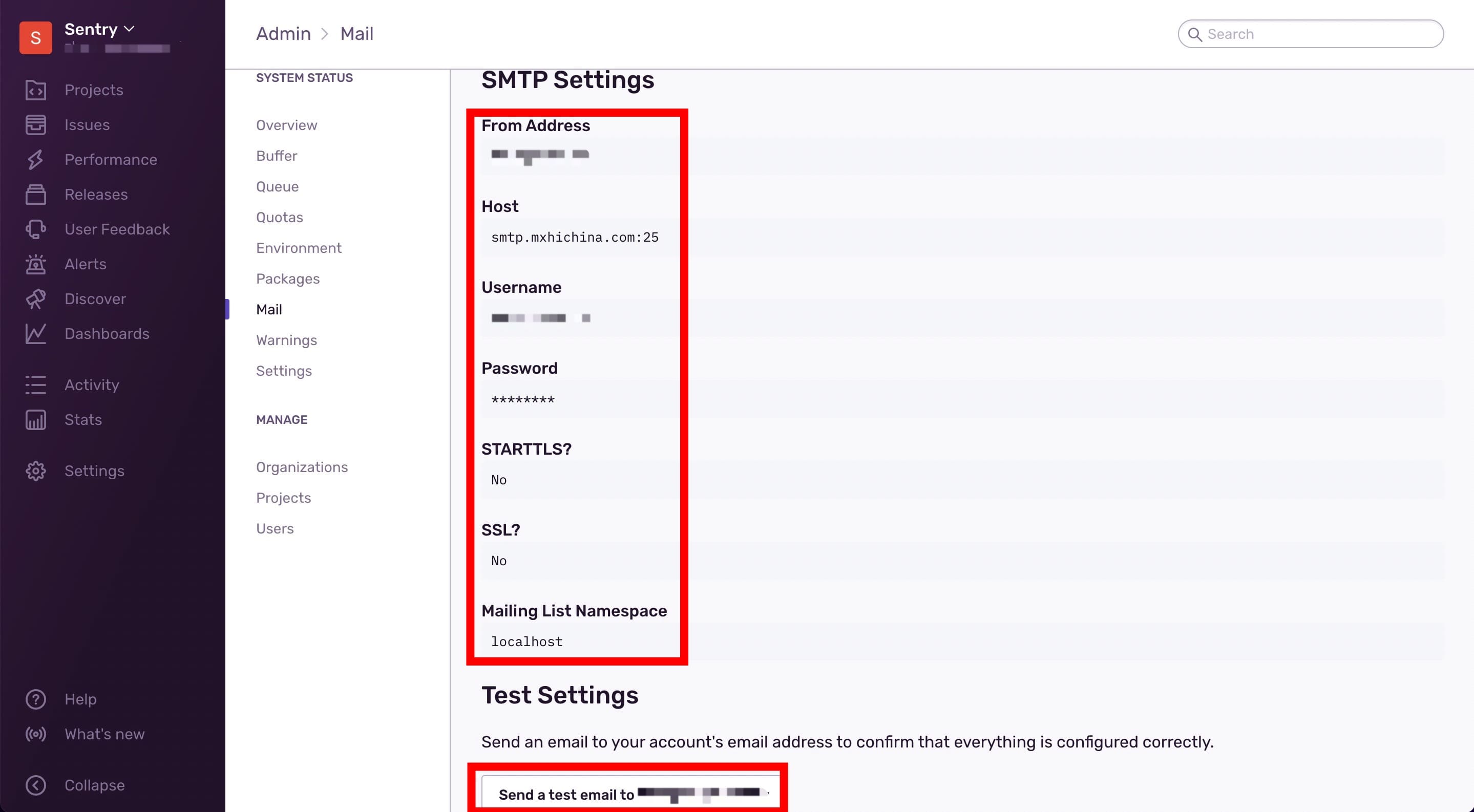This screenshot has height=812, width=1474.
Task: Open Organizations under Manage
Action: [x=302, y=467]
